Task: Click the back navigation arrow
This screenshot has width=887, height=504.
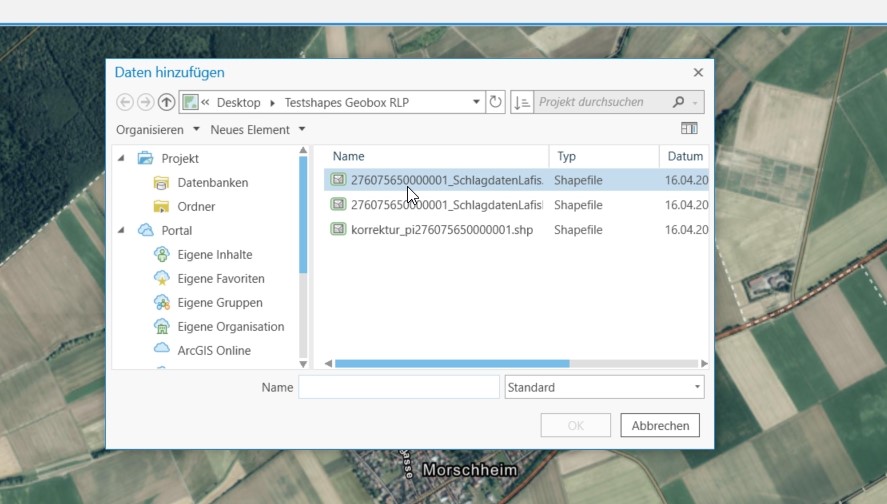Action: (x=125, y=102)
